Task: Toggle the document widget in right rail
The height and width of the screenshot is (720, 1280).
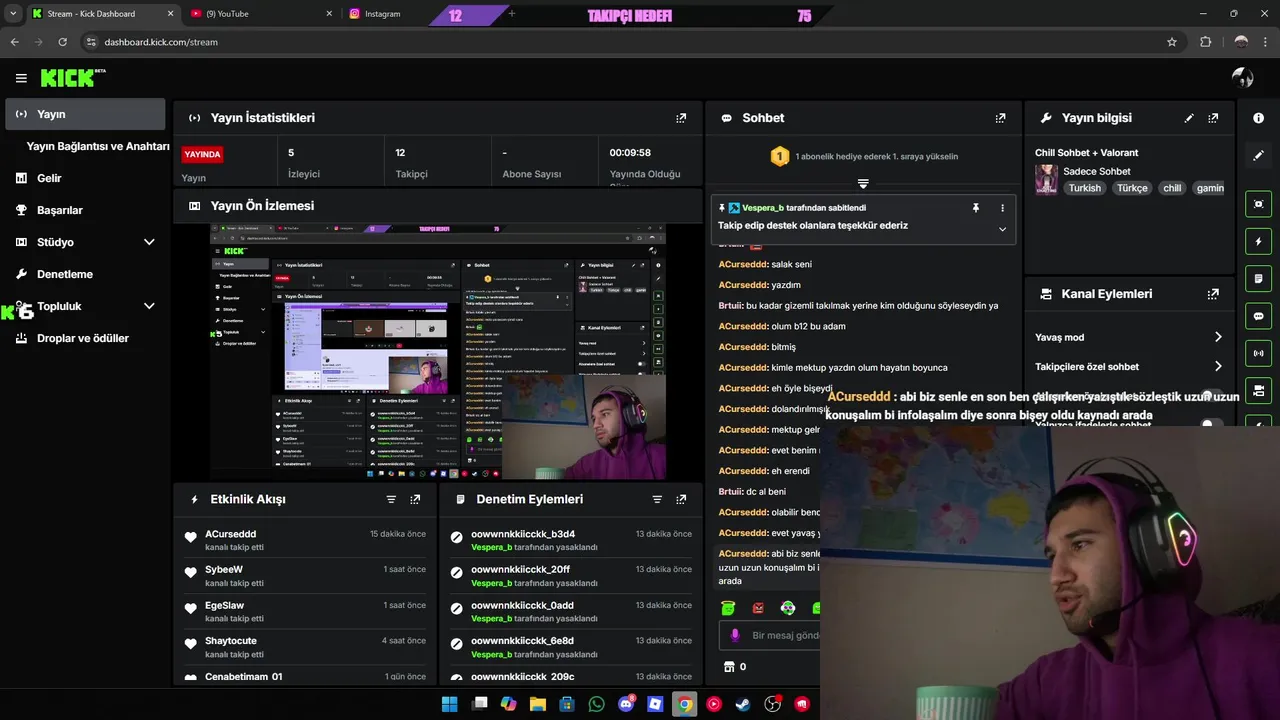Action: point(1258,278)
